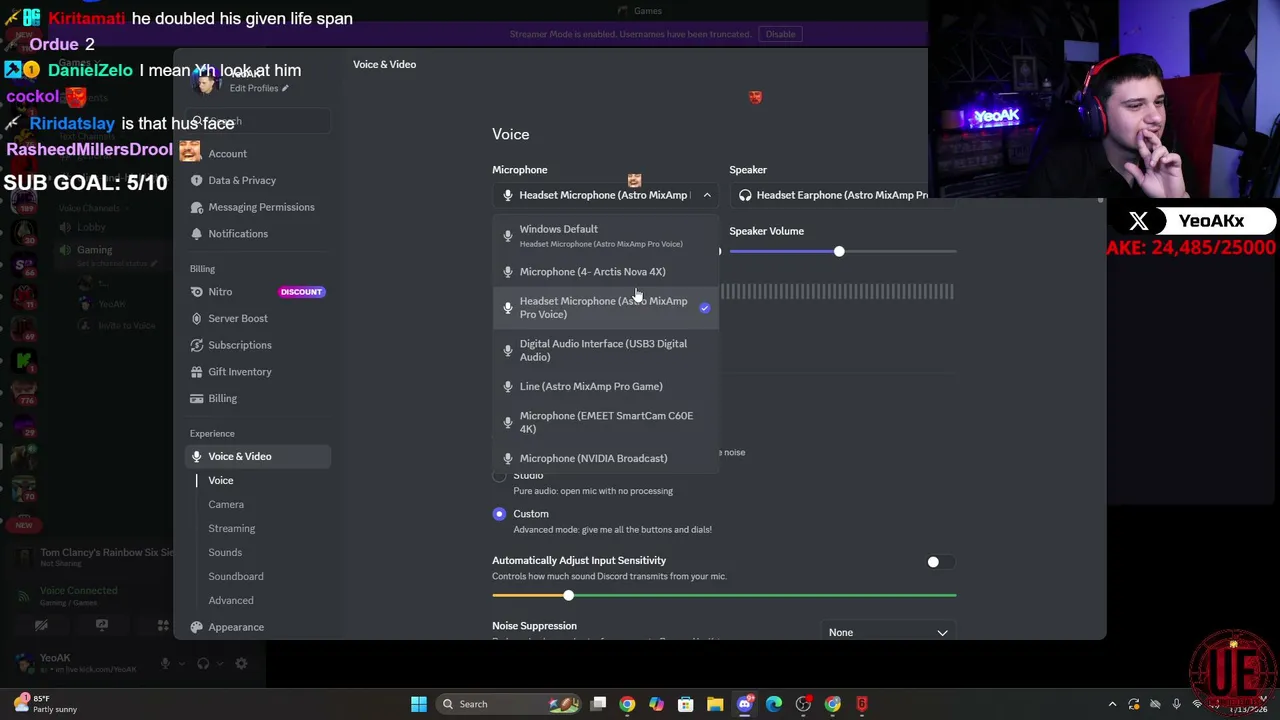Choose Windows Default microphone option
Image resolution: width=1280 pixels, height=720 pixels.
click(x=605, y=235)
